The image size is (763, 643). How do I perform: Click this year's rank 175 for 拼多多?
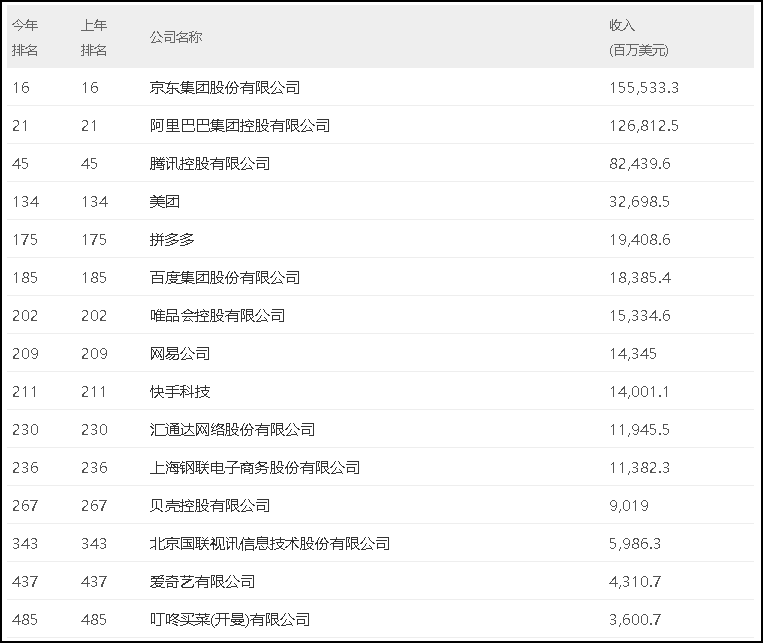pos(25,239)
